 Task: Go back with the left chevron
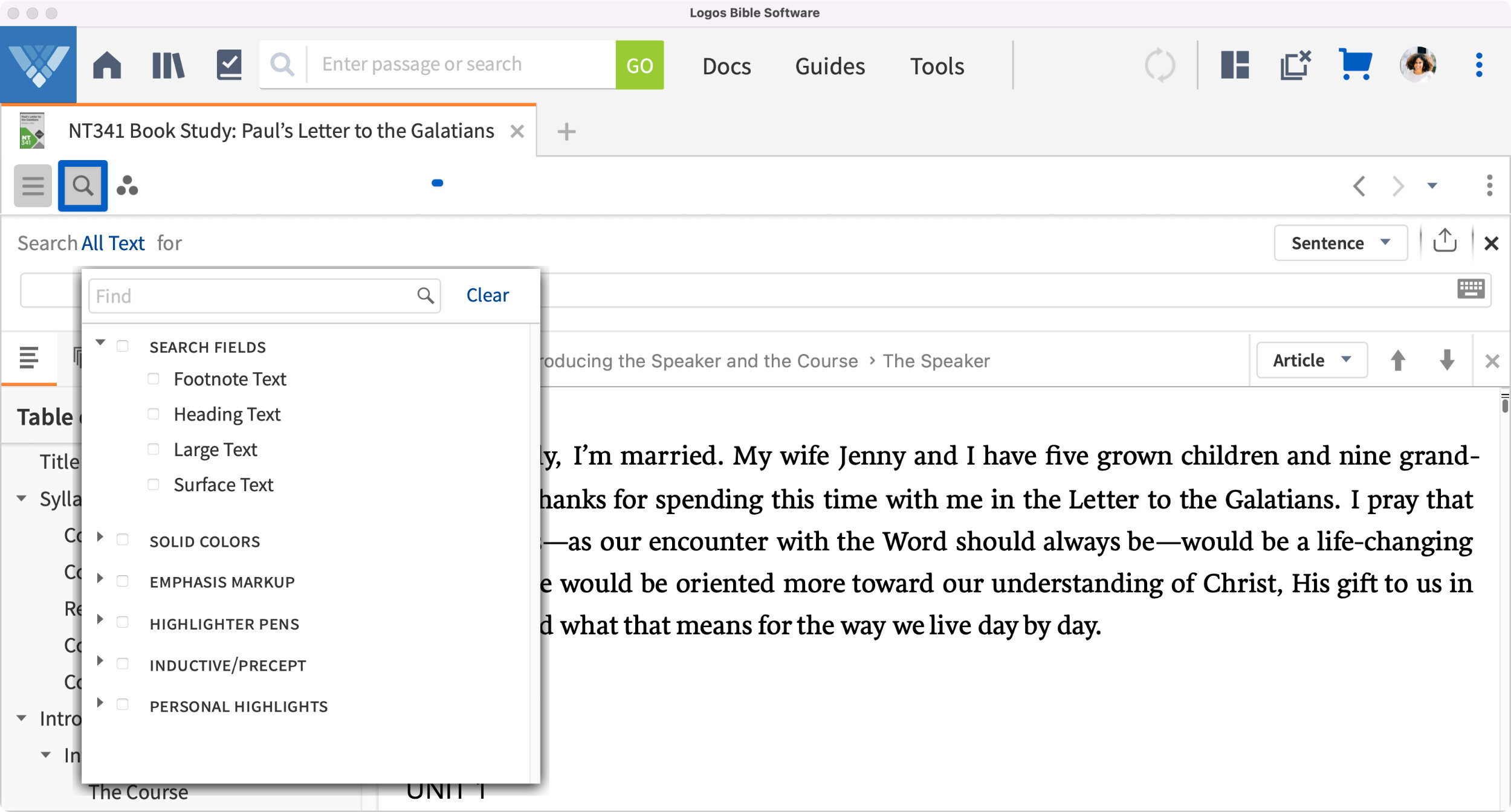[1359, 186]
